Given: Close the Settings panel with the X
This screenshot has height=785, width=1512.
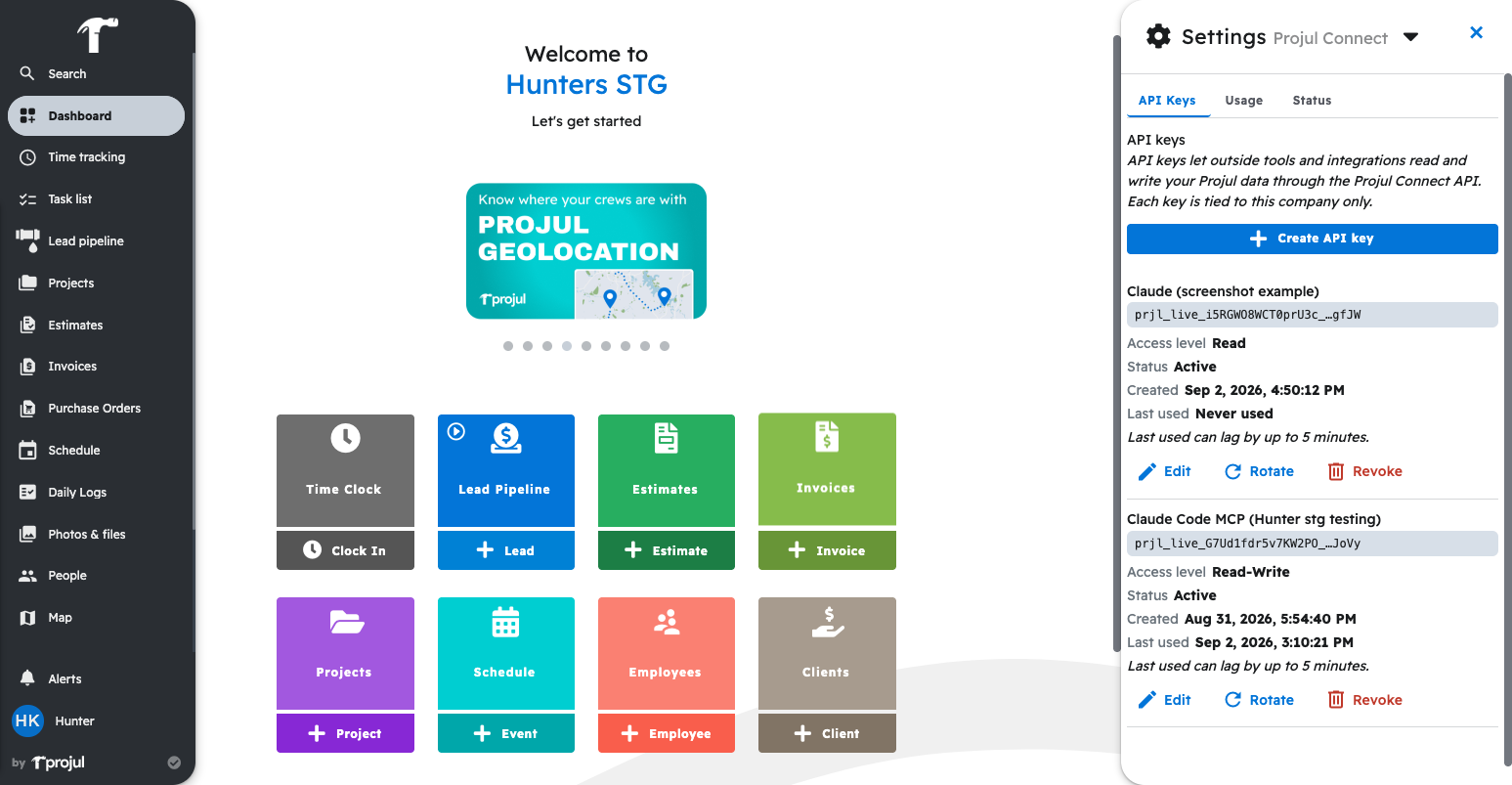Looking at the screenshot, I should (x=1477, y=33).
